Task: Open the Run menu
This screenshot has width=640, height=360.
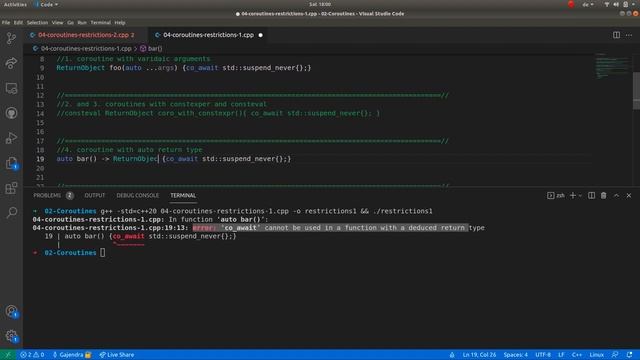Action: pos(82,22)
